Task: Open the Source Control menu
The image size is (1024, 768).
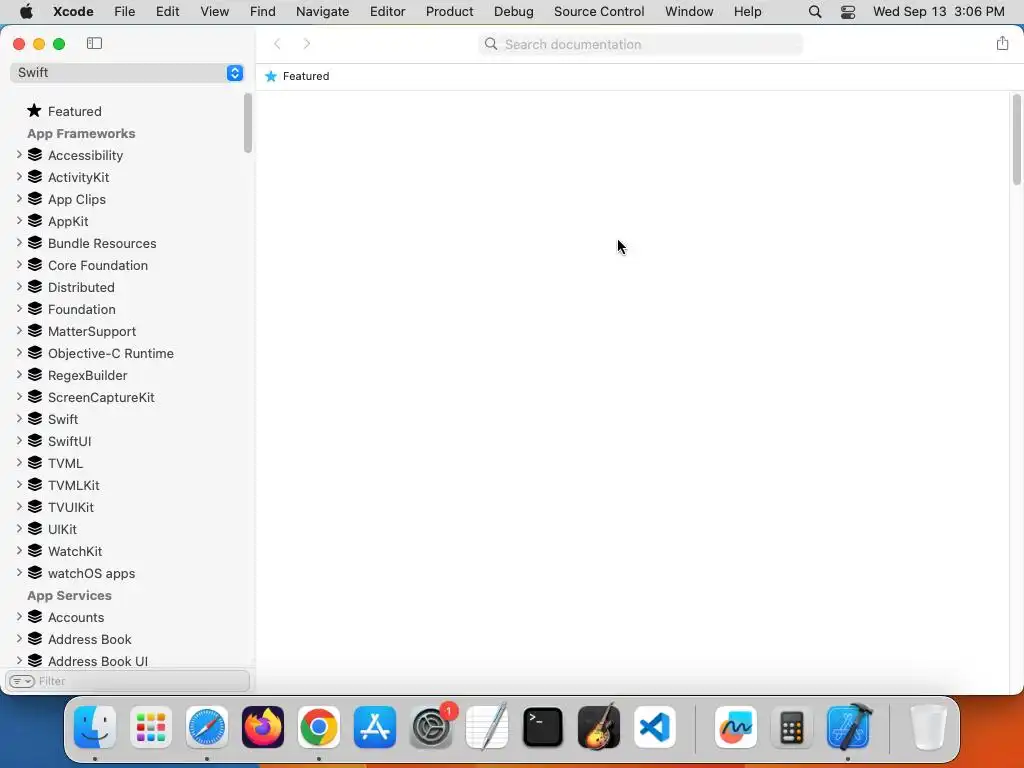Action: click(x=599, y=12)
